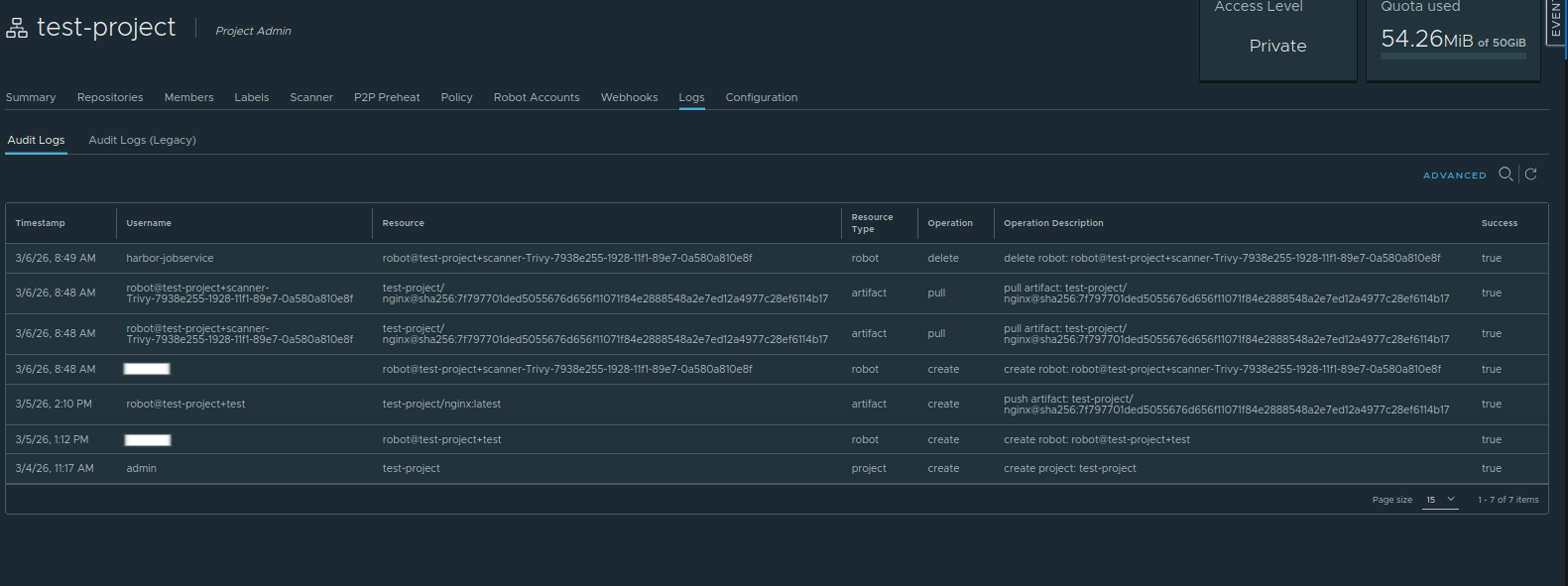This screenshot has width=1568, height=586.
Task: Click the Private access level card
Action: click(1277, 41)
